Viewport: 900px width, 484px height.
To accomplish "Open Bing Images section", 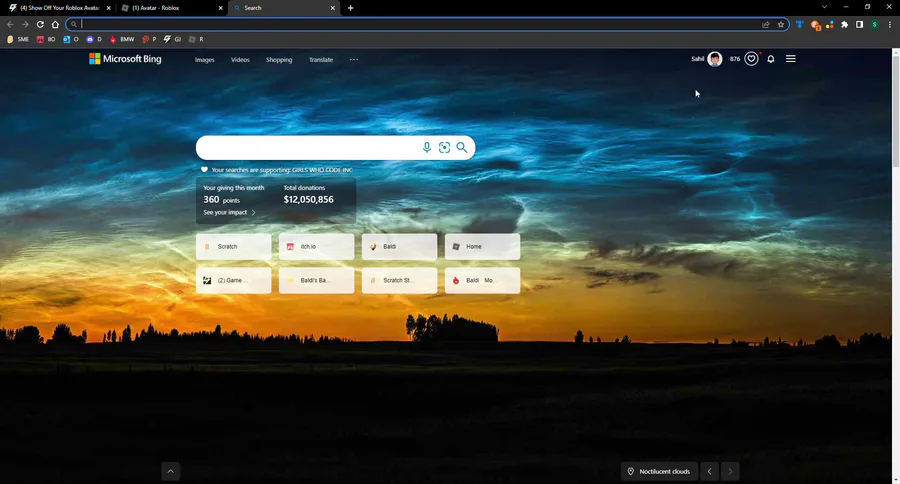I will [x=204, y=60].
